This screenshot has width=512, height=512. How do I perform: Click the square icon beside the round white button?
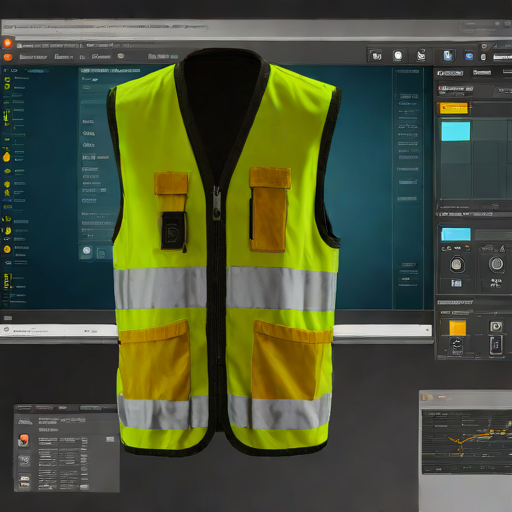101,254
